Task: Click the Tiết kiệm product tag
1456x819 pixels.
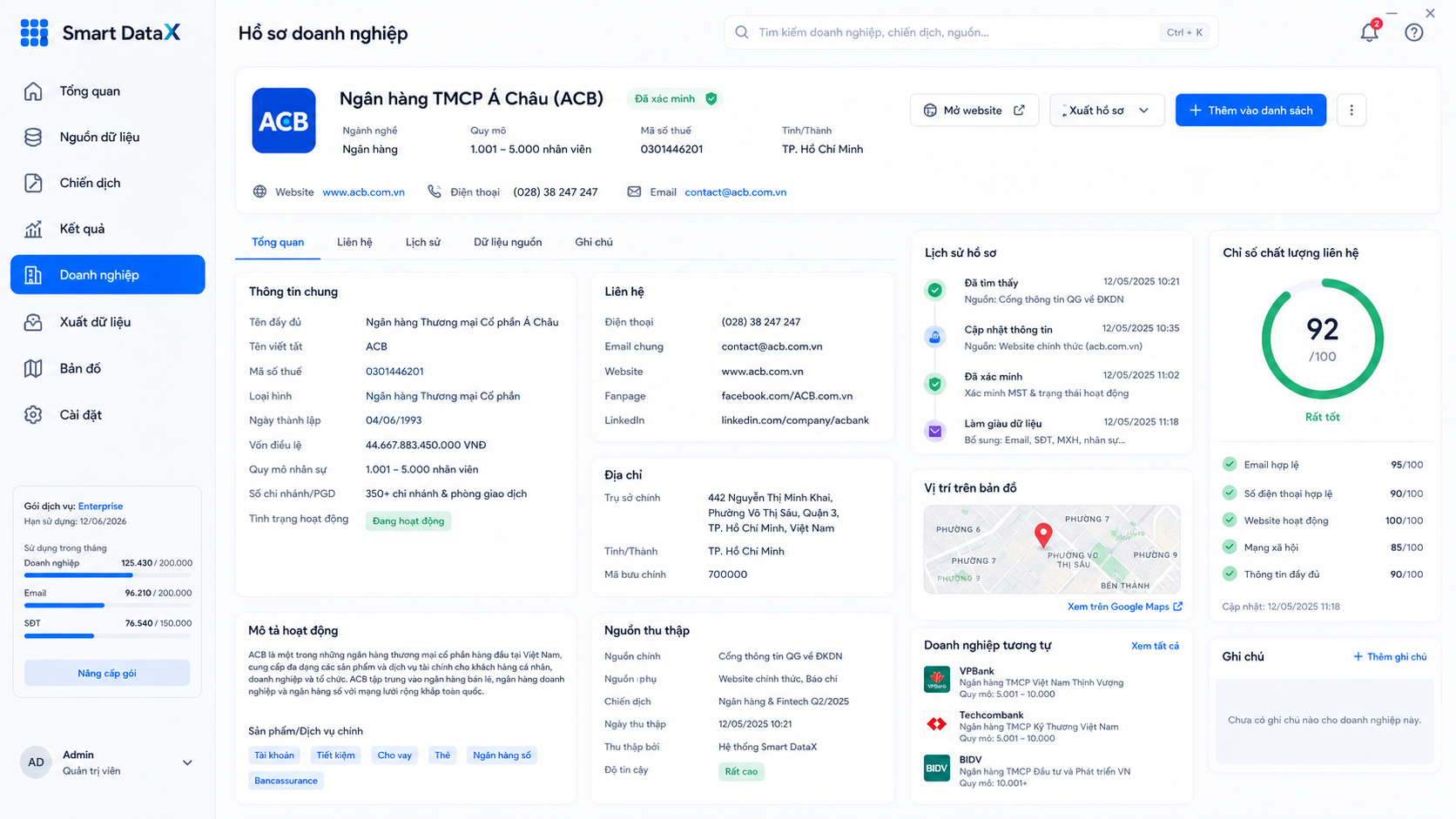Action: click(x=335, y=755)
